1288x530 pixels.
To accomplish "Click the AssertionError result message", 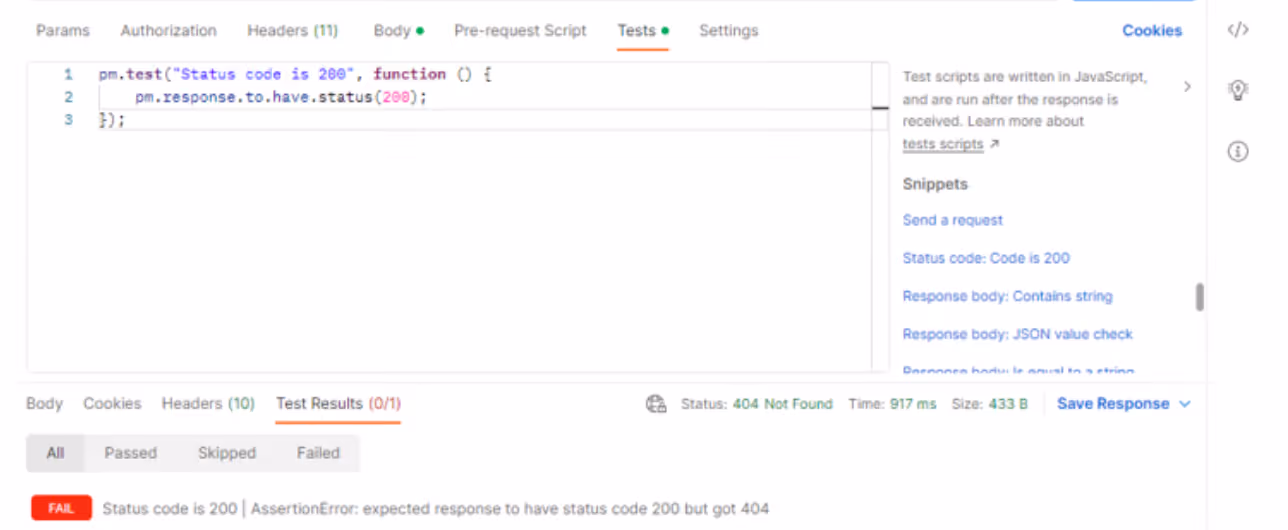I will tap(510, 509).
